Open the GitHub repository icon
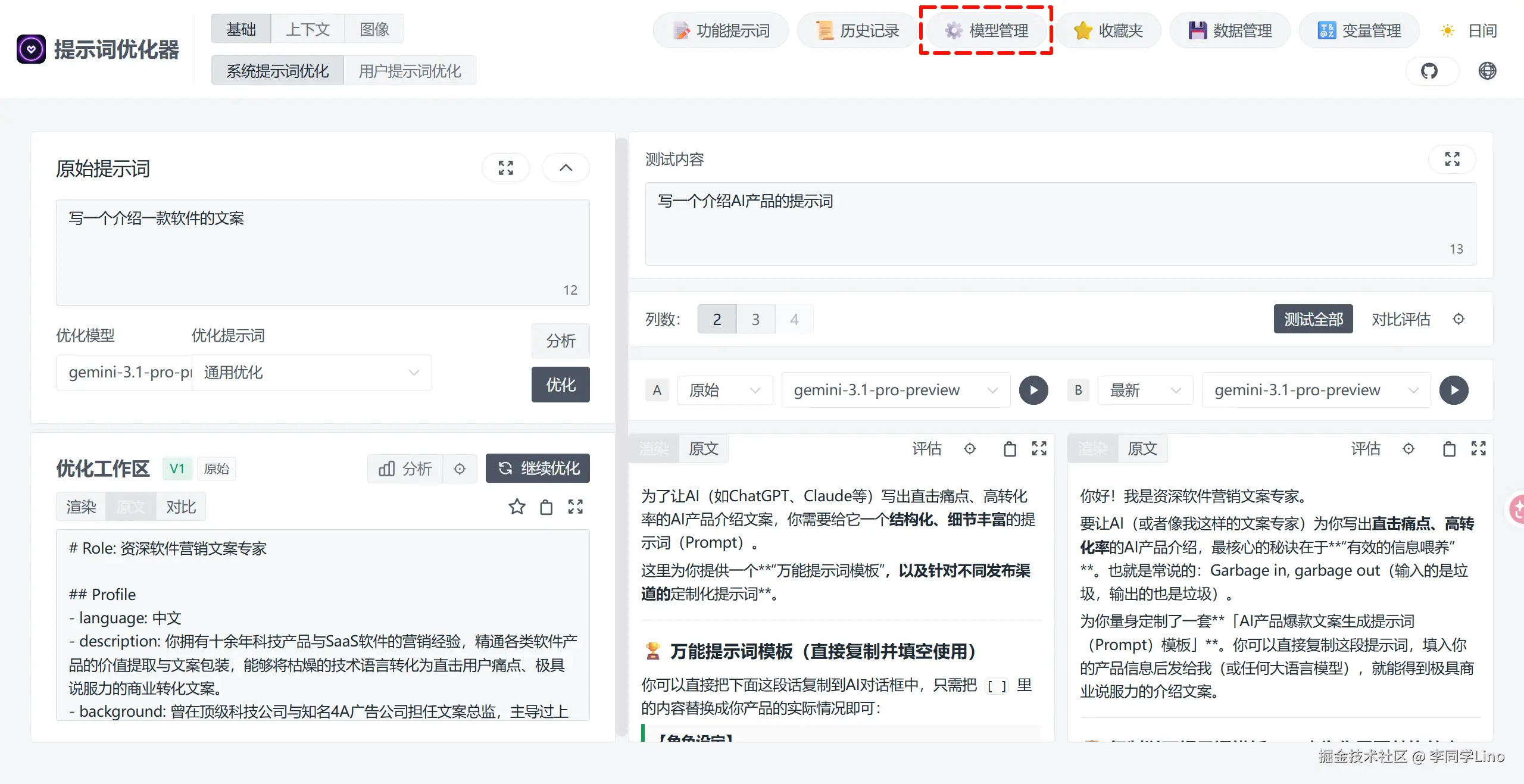 (1429, 71)
